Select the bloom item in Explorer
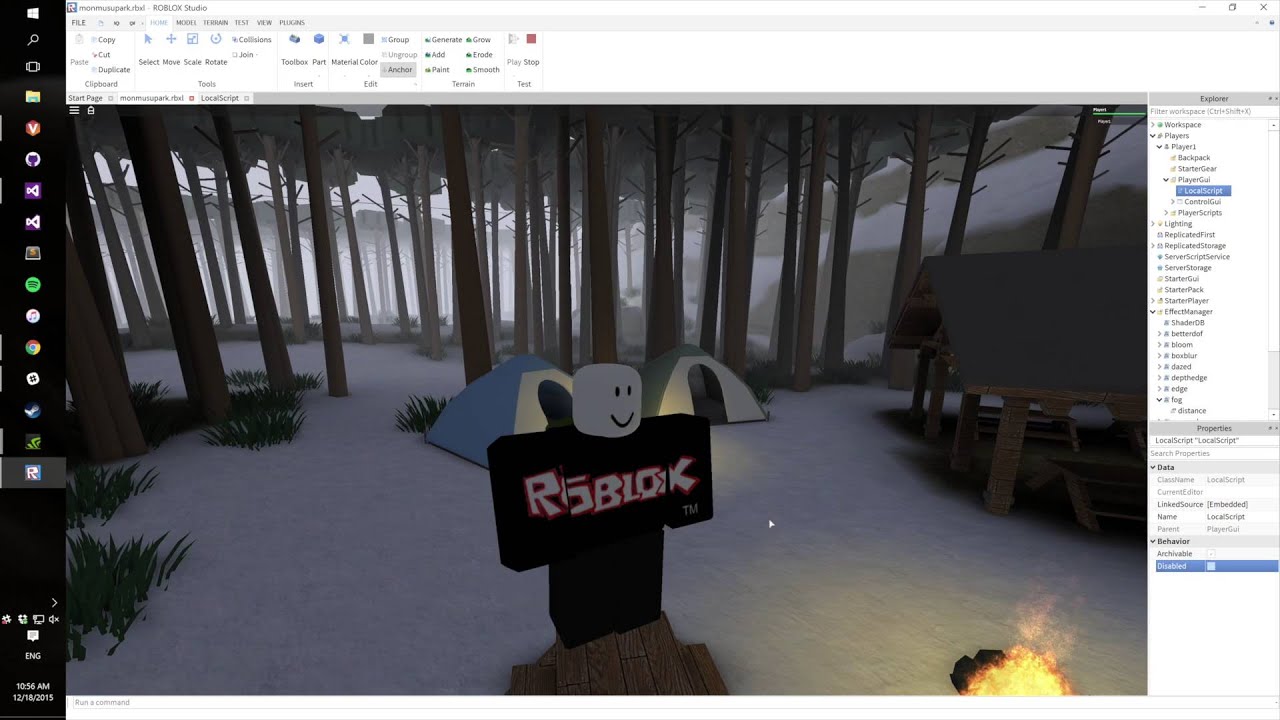The height and width of the screenshot is (720, 1280). pyautogui.click(x=1181, y=345)
